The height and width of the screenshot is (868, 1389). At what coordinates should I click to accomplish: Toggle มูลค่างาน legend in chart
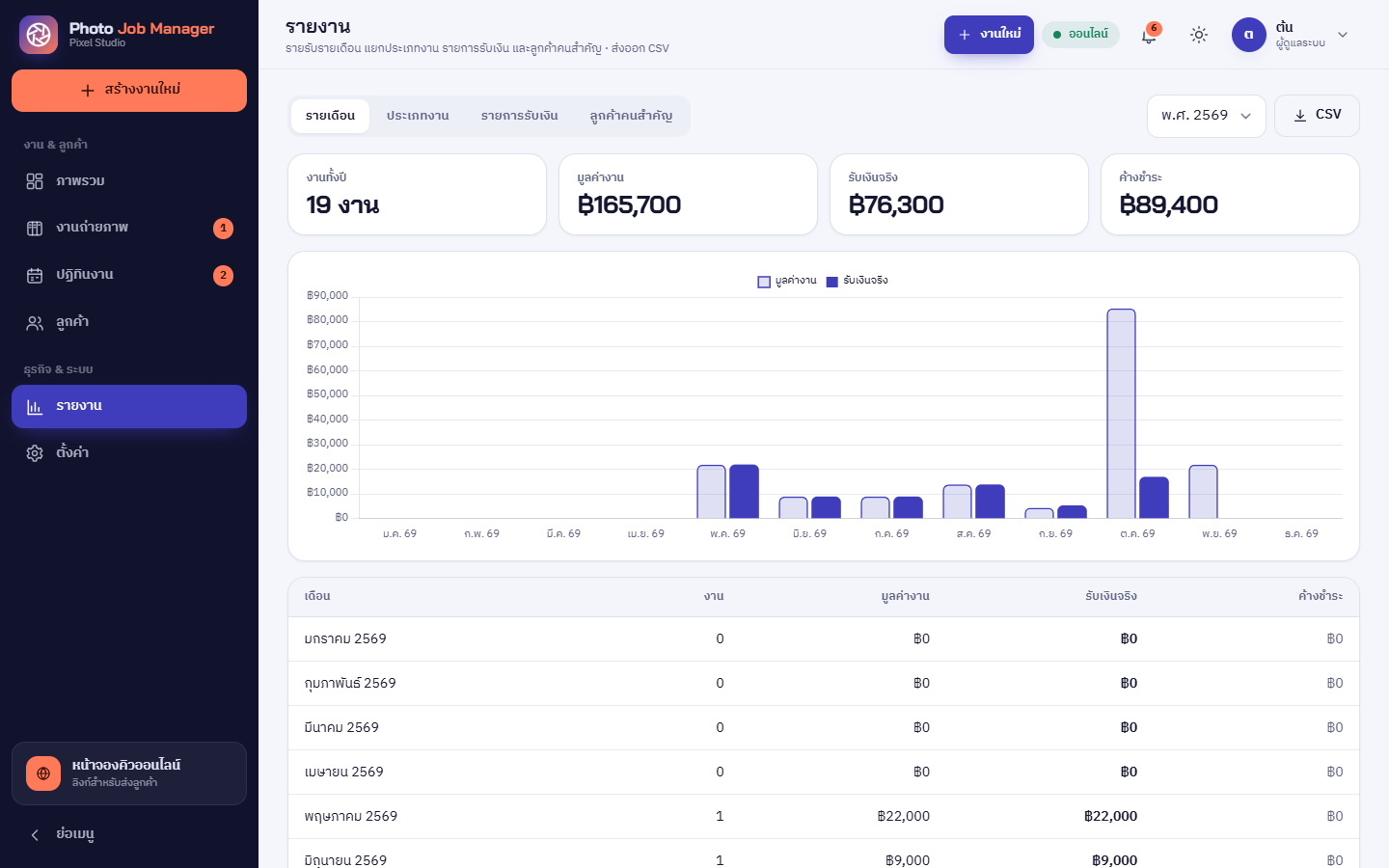point(787,281)
